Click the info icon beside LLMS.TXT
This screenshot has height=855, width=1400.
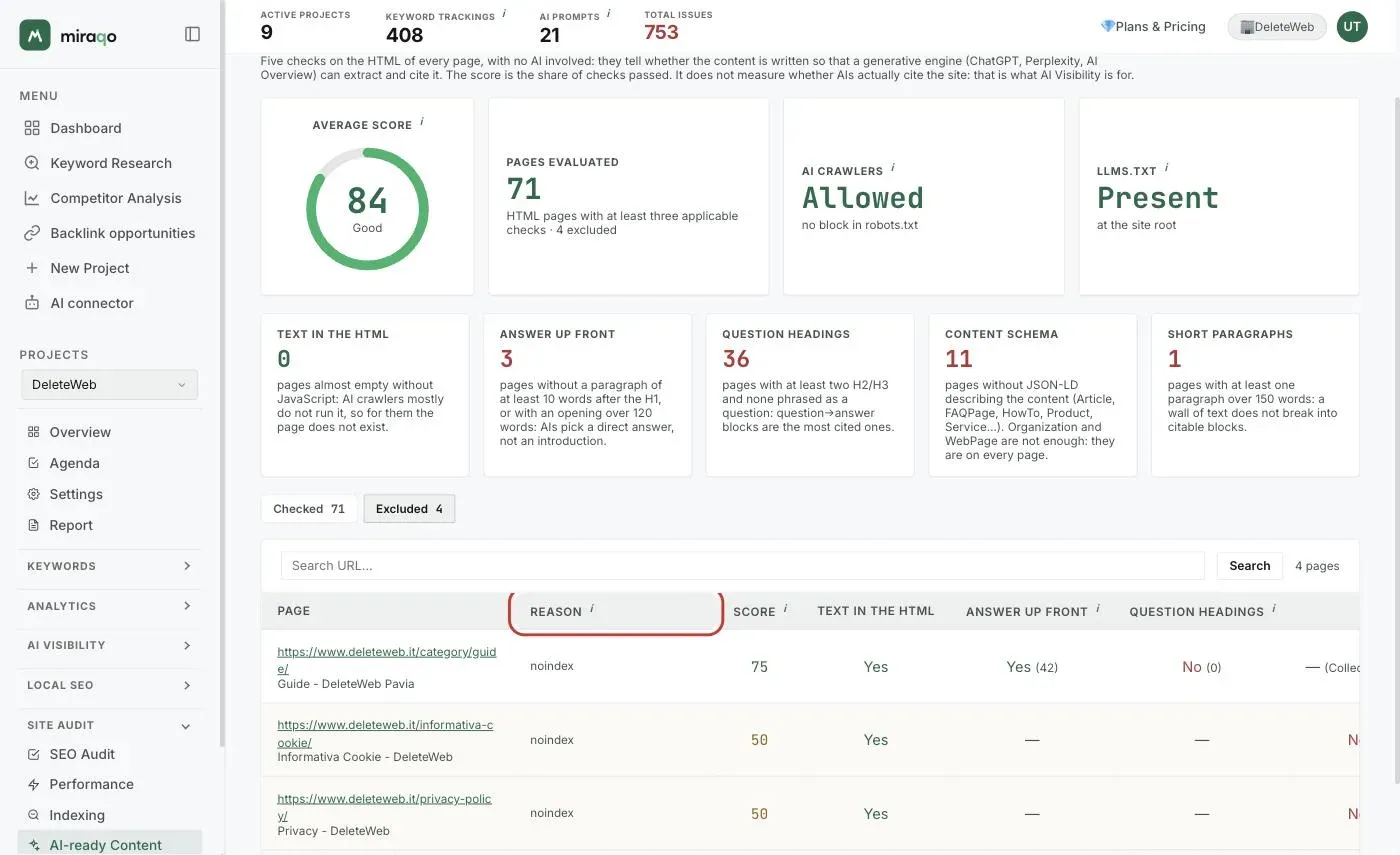pyautogui.click(x=1166, y=168)
